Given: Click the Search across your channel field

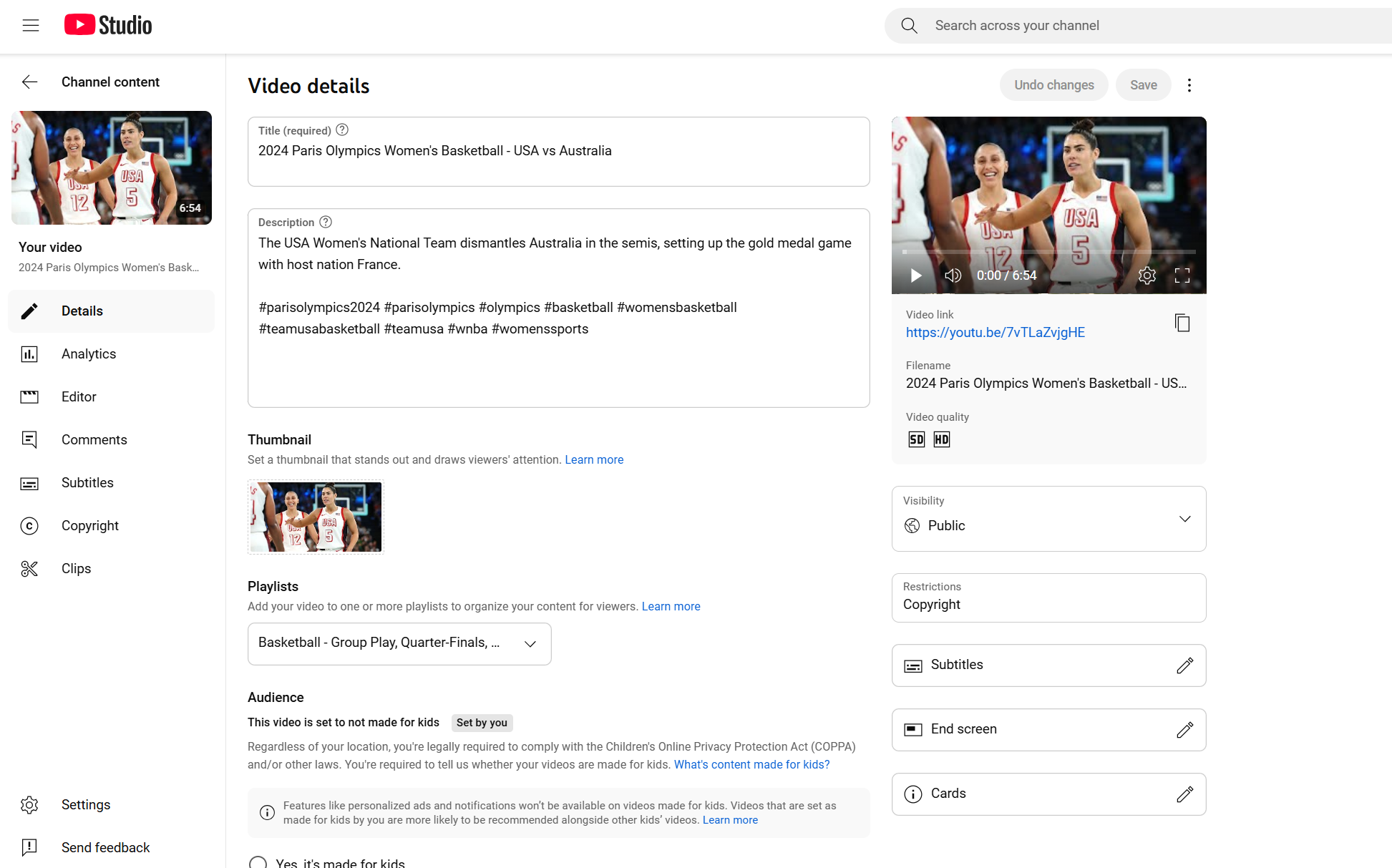Looking at the screenshot, I should (1145, 26).
